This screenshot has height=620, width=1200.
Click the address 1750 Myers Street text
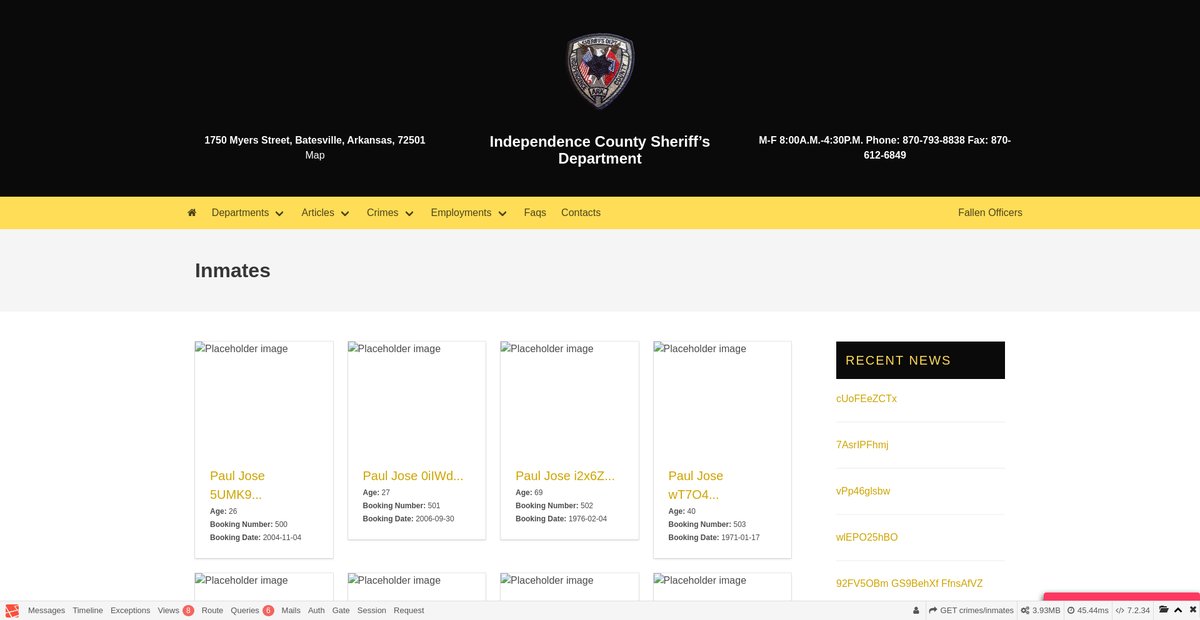click(x=315, y=140)
